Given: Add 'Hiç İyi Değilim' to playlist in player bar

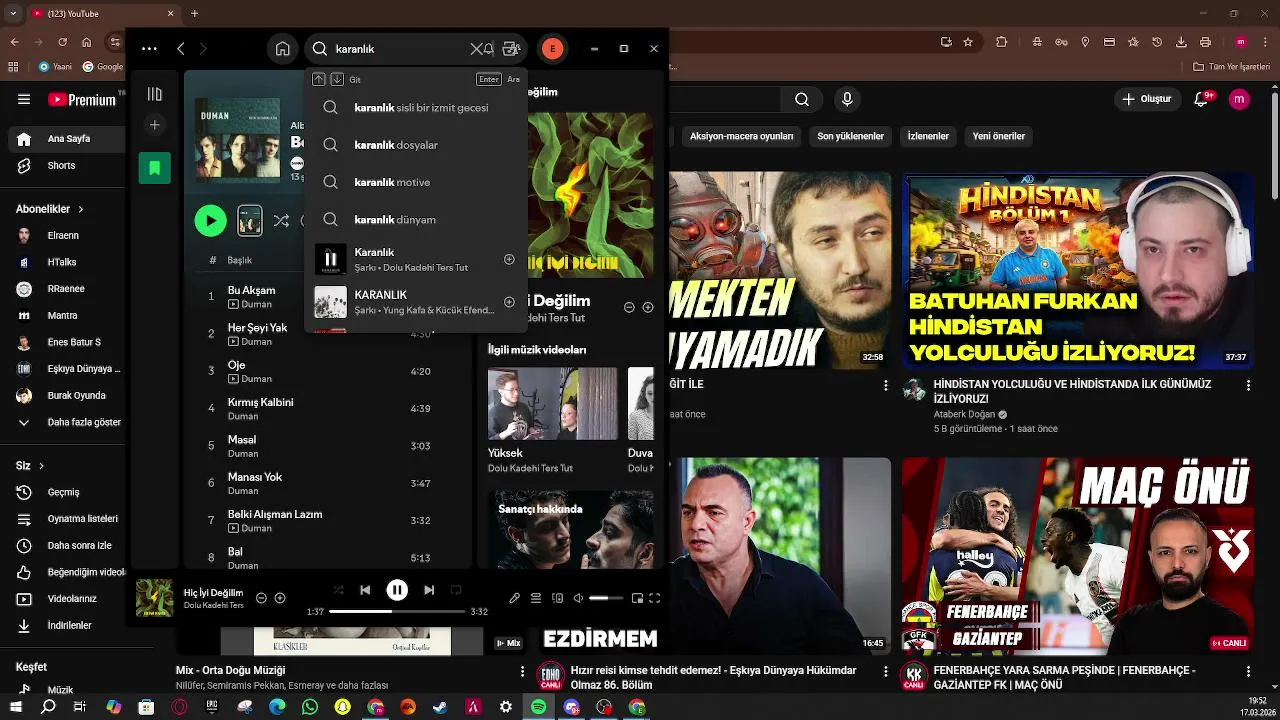Looking at the screenshot, I should pyautogui.click(x=280, y=598).
